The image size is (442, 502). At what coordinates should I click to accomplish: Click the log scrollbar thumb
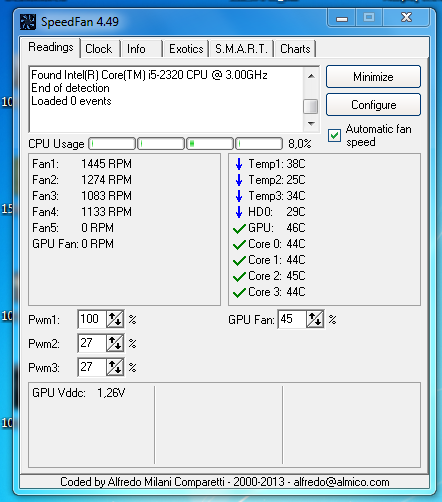(x=311, y=107)
